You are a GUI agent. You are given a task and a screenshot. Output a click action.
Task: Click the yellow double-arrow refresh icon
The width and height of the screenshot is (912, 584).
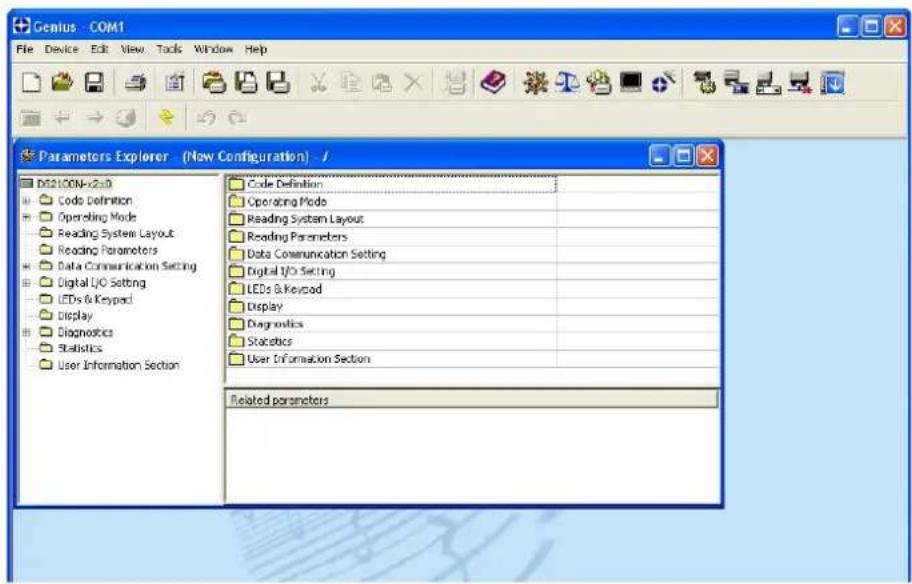167,119
